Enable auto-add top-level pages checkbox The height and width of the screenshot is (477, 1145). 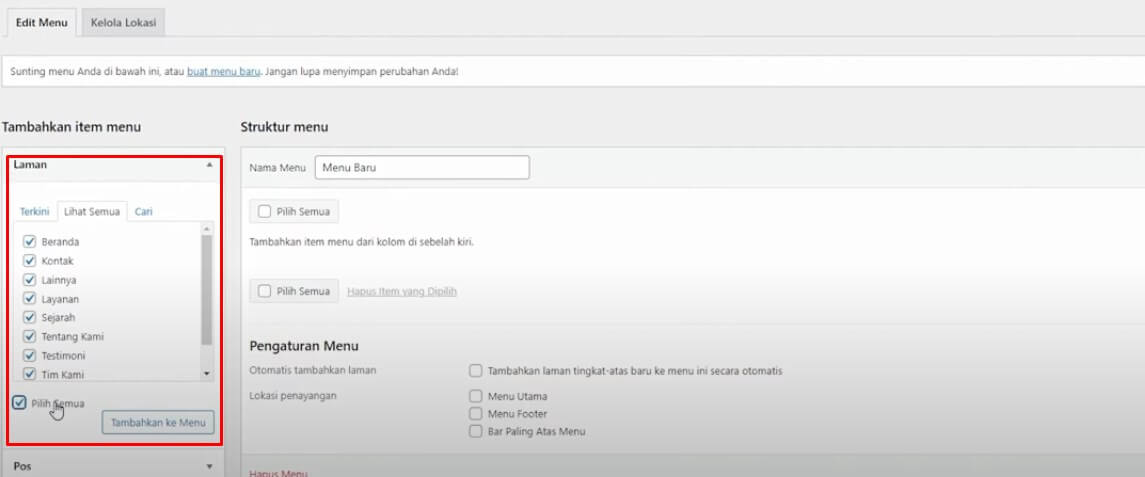pyautogui.click(x=476, y=371)
